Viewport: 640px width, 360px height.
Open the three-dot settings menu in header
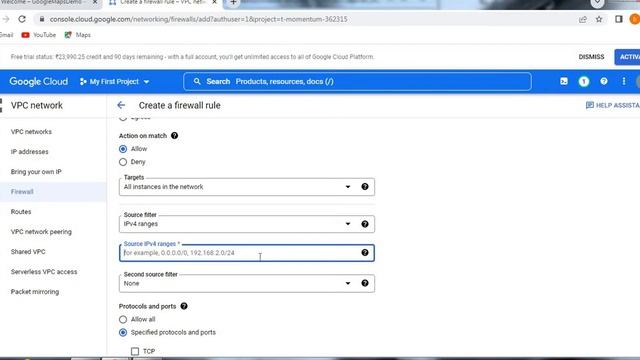624,82
